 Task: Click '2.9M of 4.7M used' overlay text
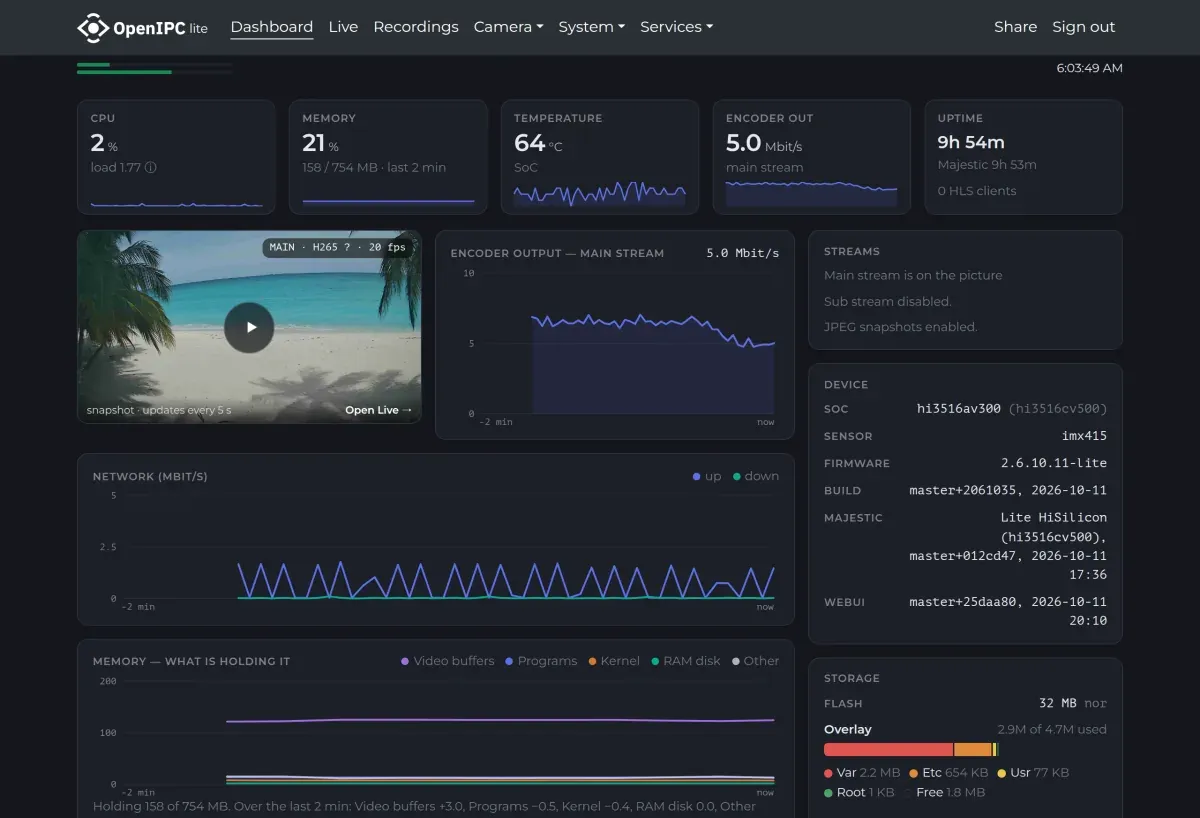[1052, 729]
